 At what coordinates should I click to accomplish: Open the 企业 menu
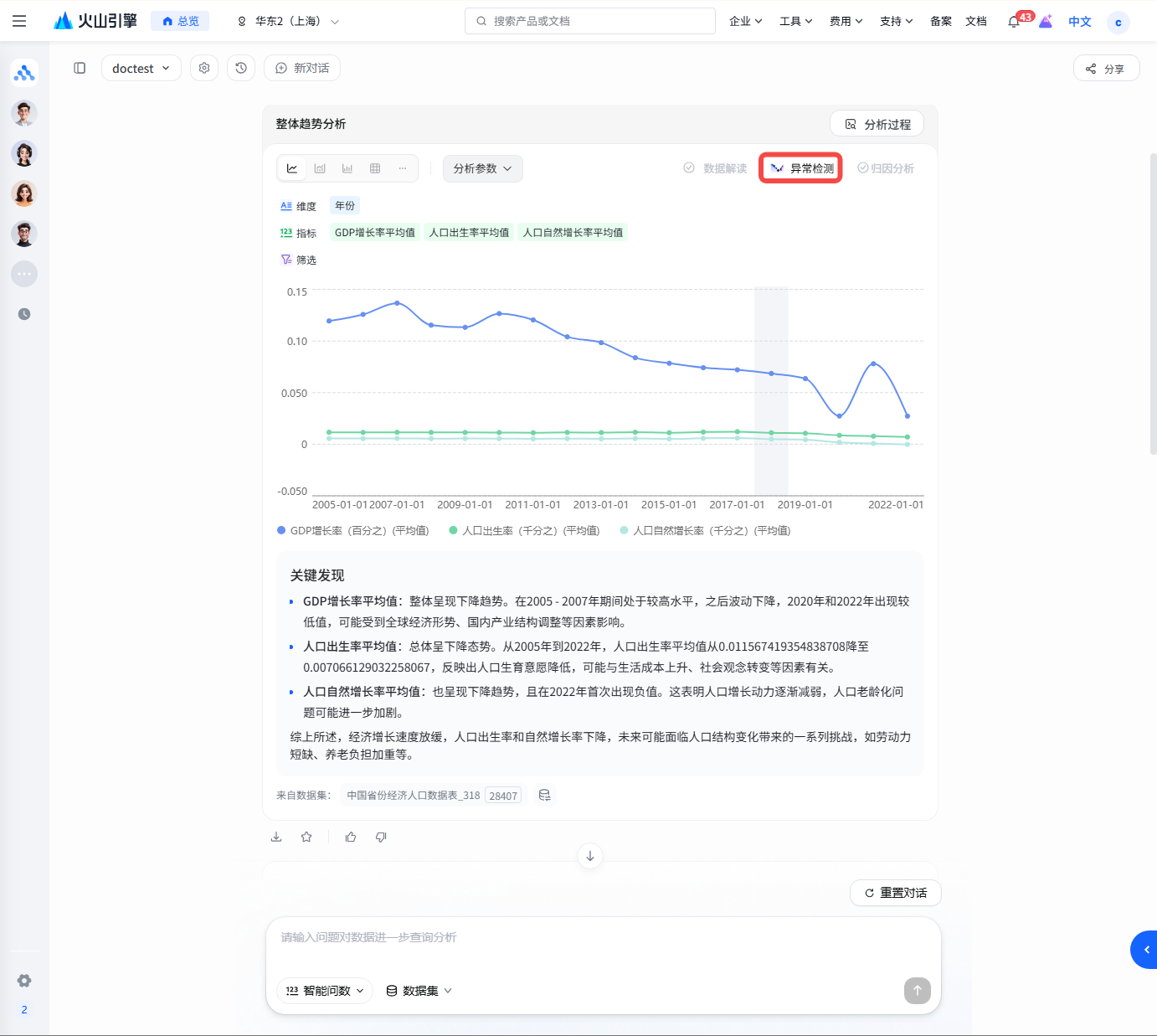[745, 21]
